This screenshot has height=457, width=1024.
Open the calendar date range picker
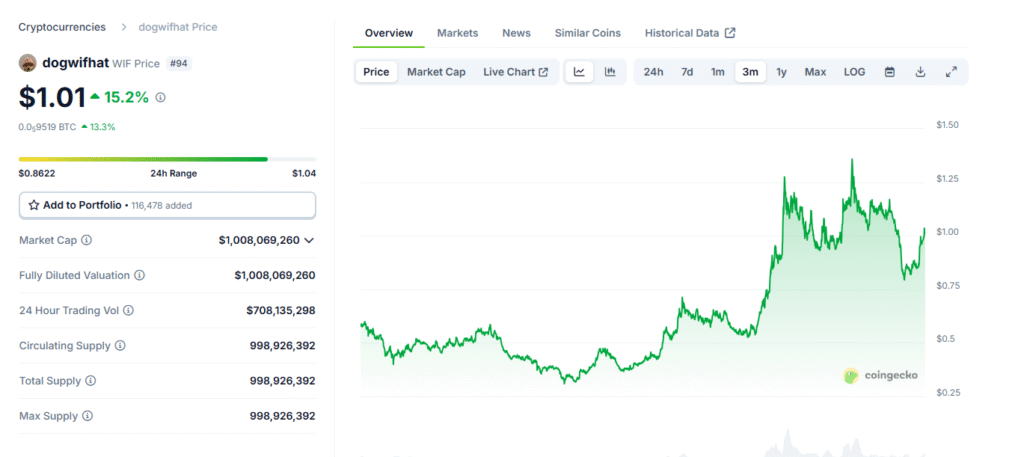pos(889,72)
